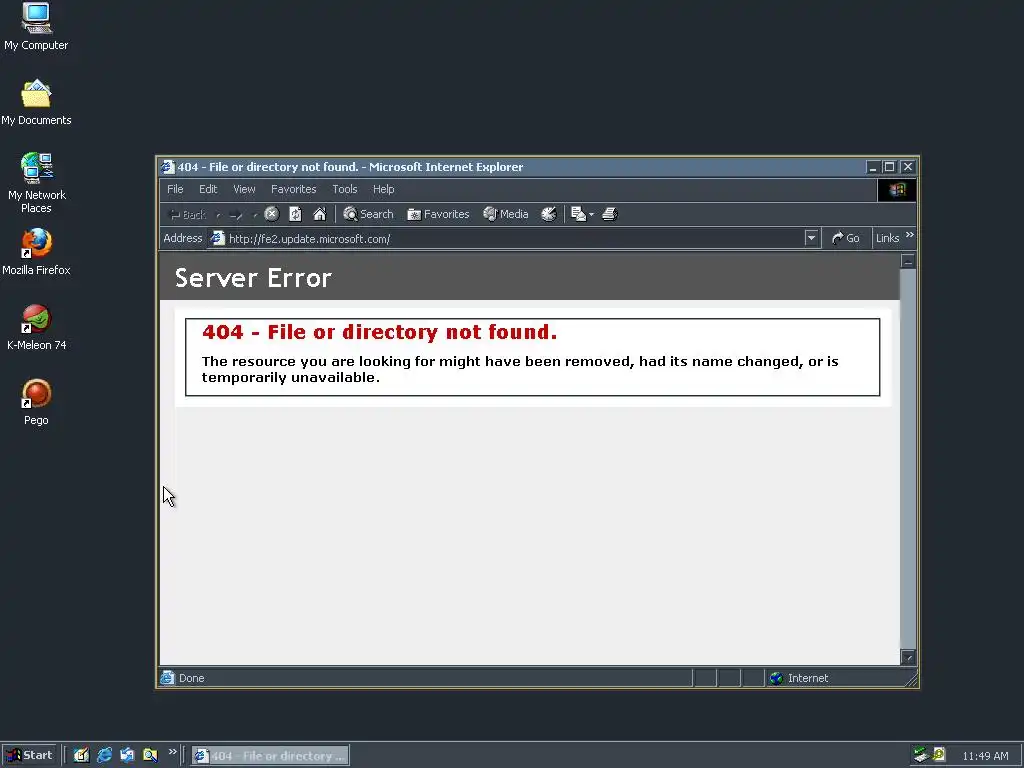This screenshot has height=768, width=1024.
Task: Expand the address bar dropdown list
Action: [811, 238]
